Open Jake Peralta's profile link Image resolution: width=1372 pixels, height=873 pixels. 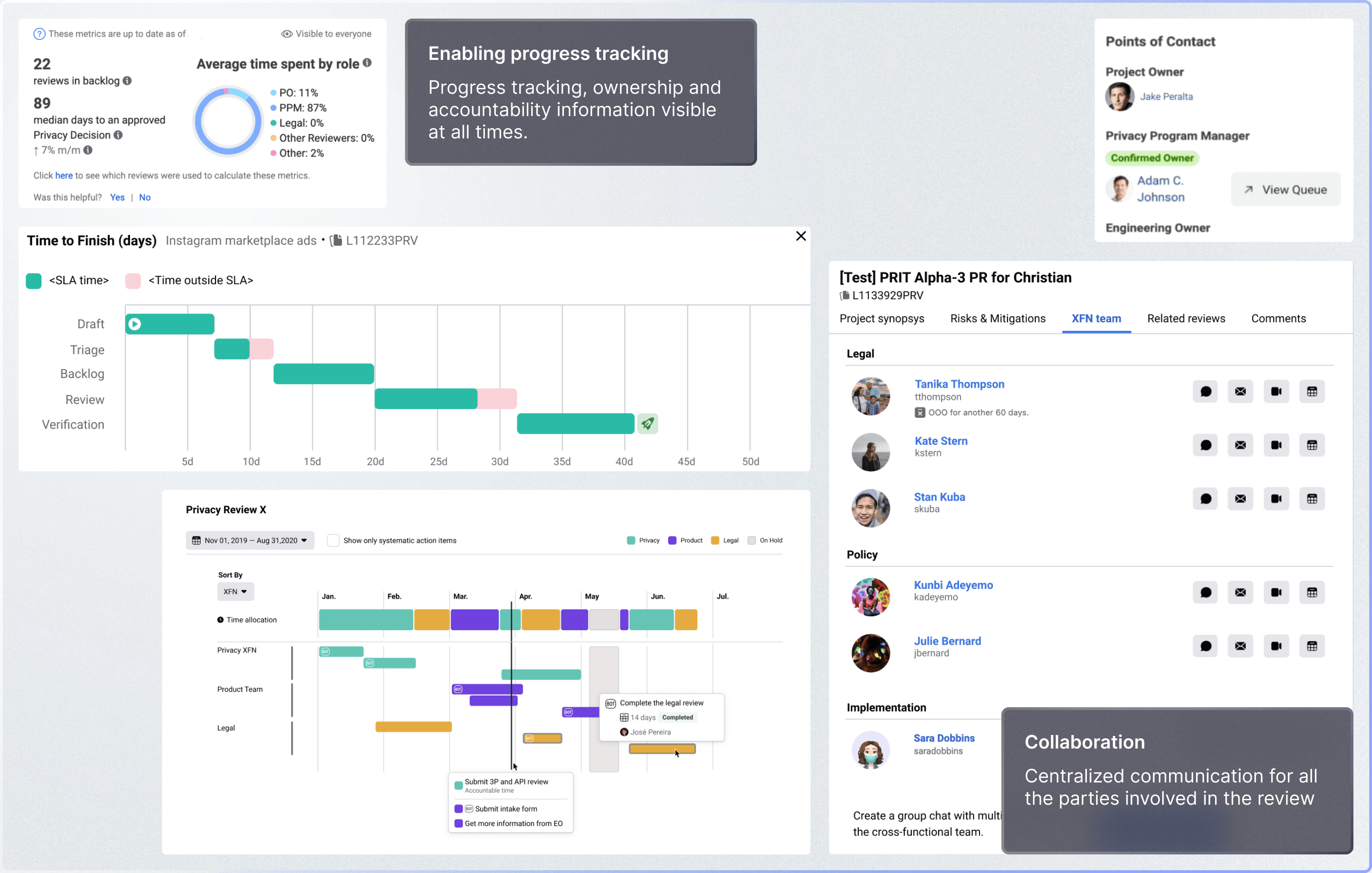click(x=1166, y=97)
